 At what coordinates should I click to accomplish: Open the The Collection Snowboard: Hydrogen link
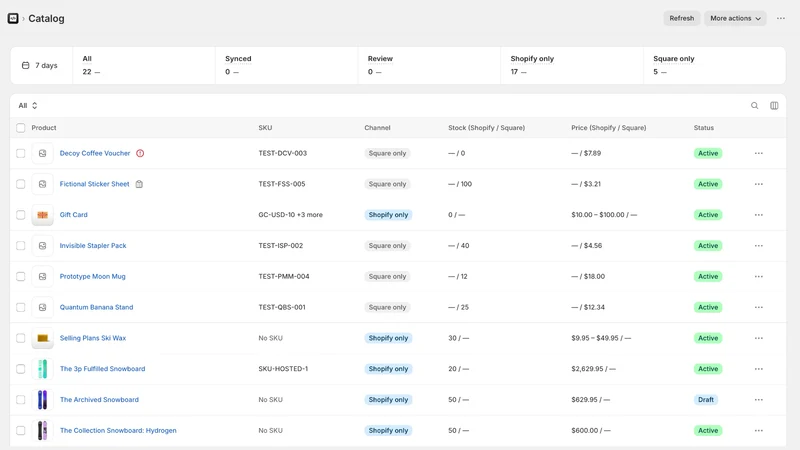118,431
